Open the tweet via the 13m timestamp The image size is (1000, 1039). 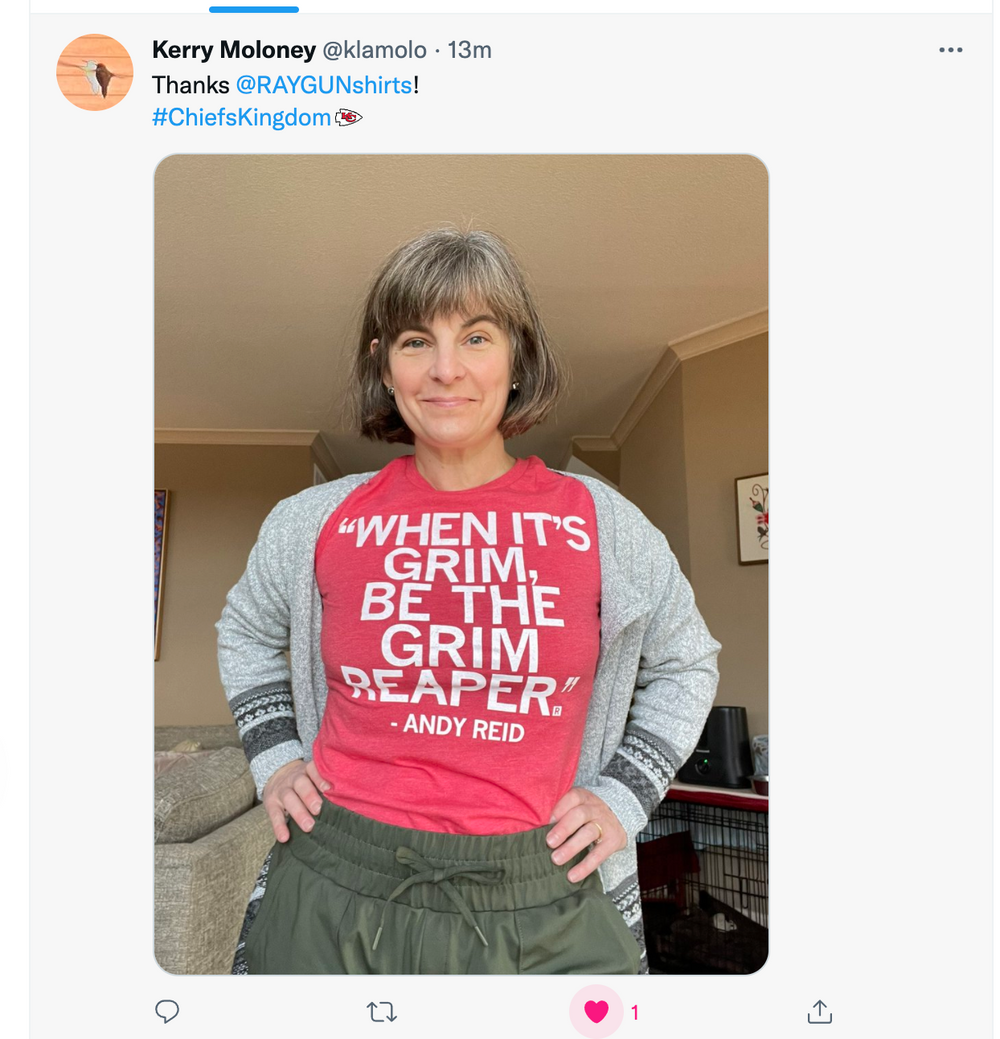[x=469, y=50]
